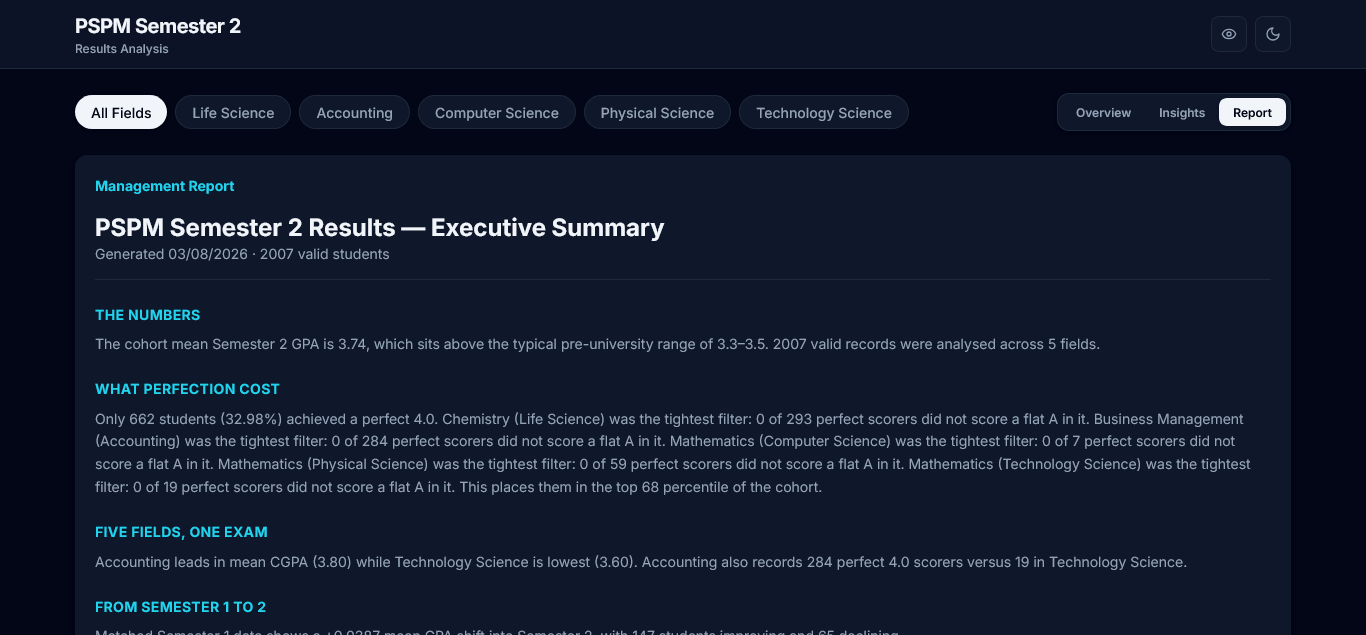
Task: Filter results by Accounting field
Action: click(354, 113)
